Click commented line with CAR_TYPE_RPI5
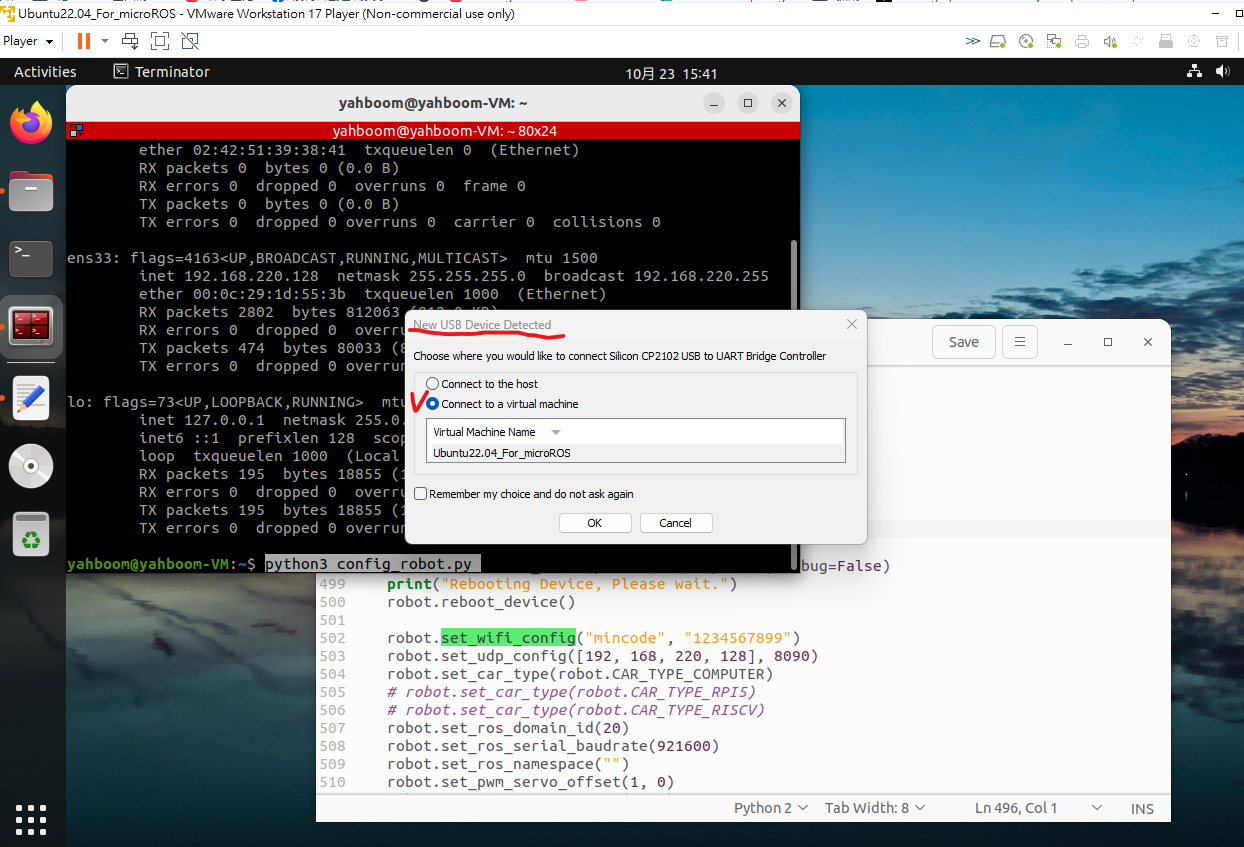This screenshot has width=1244, height=847. [x=571, y=692]
